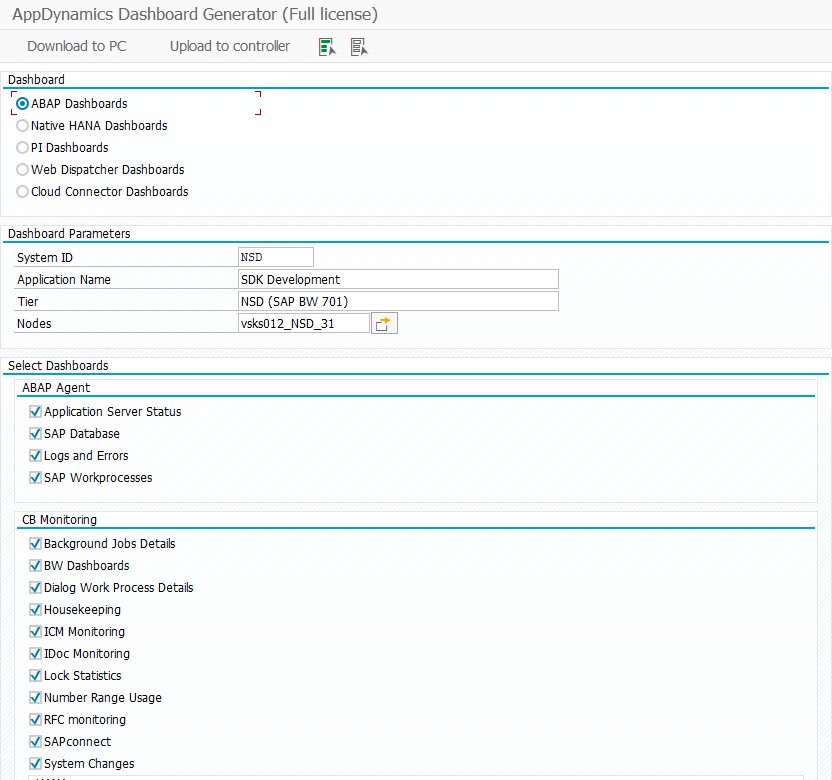832x780 pixels.
Task: Click the Nodes label text
Action: pos(34,324)
